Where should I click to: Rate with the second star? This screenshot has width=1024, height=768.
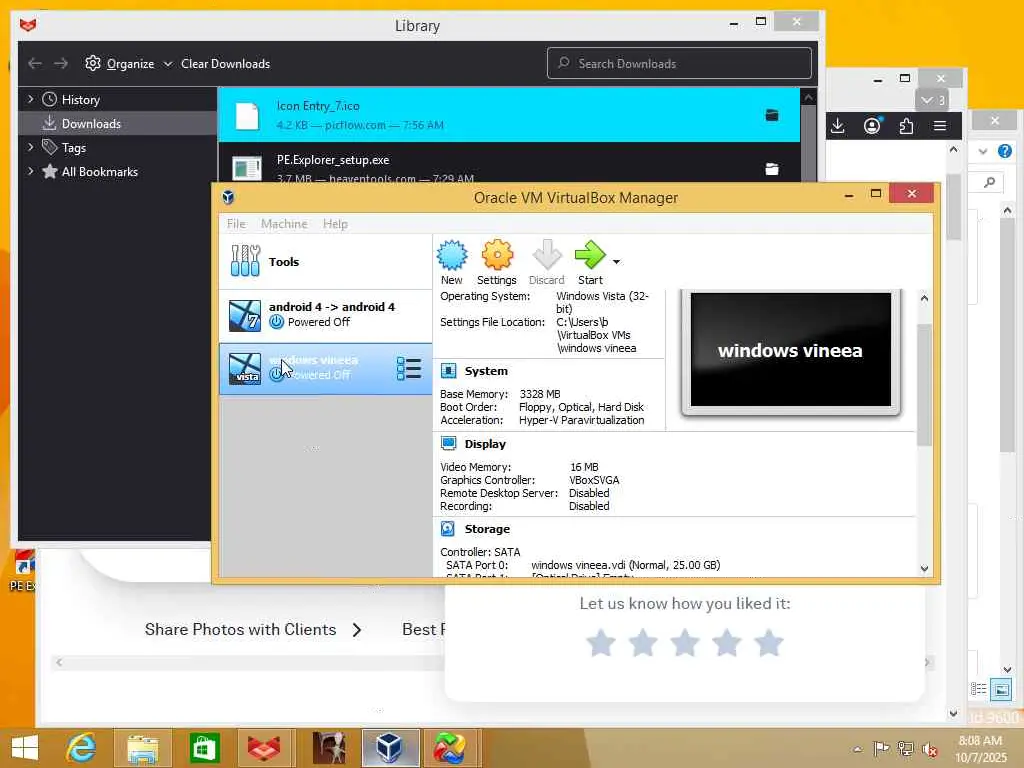643,643
